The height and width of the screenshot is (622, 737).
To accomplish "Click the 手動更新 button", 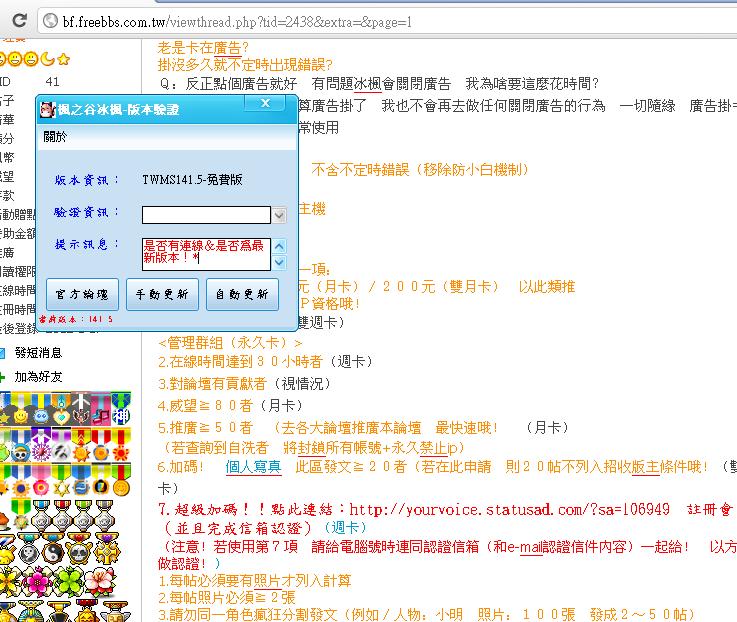I will 162,295.
